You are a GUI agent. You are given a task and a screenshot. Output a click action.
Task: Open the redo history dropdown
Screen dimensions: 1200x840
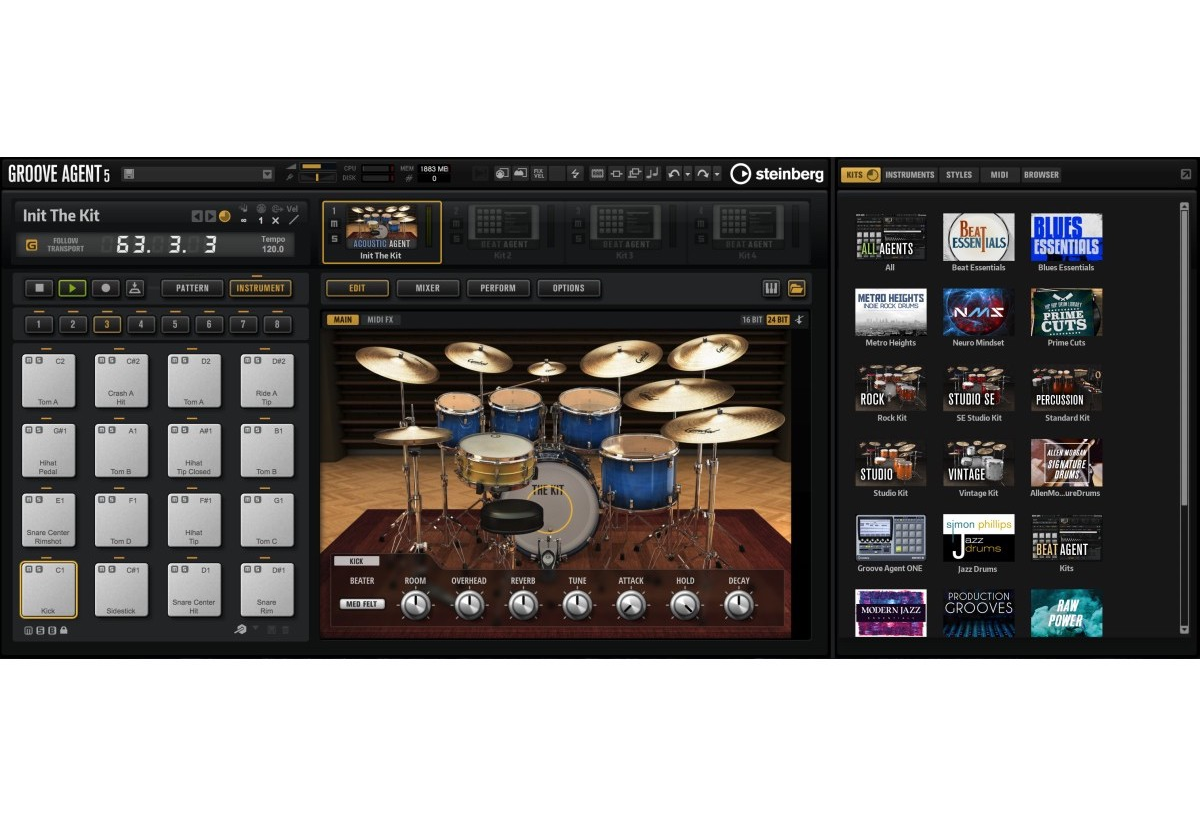pyautogui.click(x=717, y=174)
